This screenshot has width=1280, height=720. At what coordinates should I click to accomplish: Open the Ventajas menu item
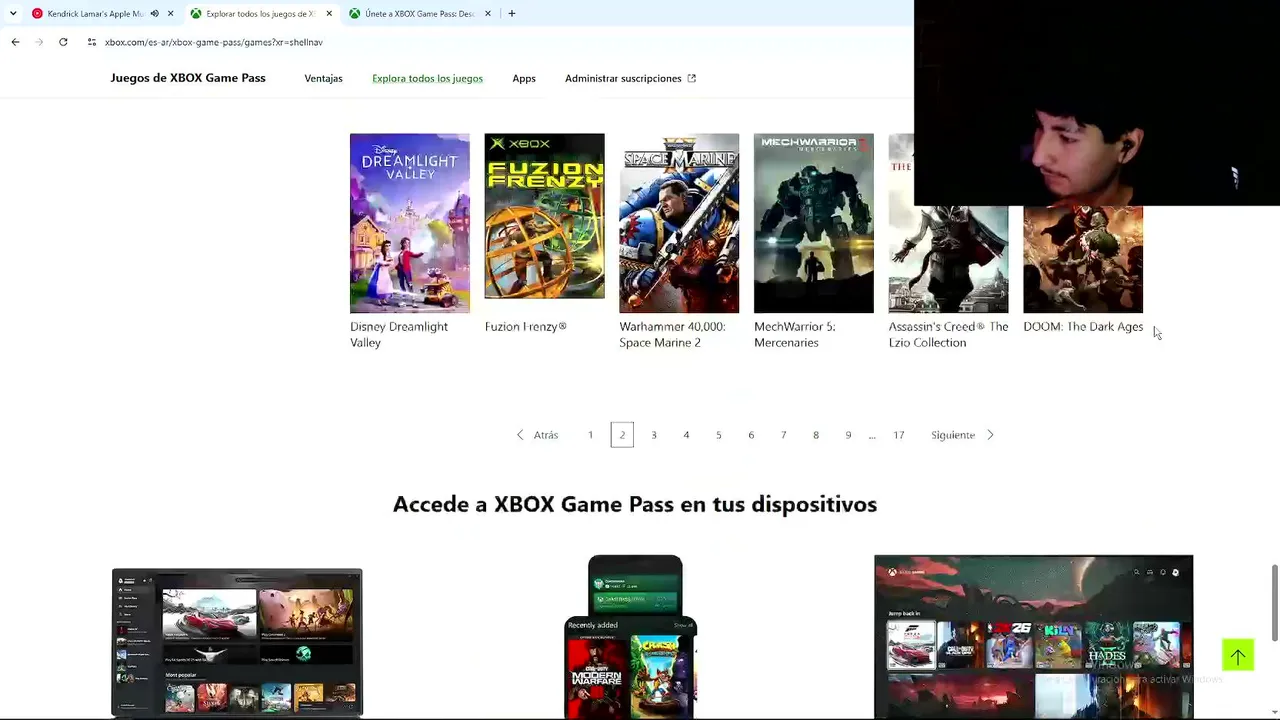pos(323,78)
